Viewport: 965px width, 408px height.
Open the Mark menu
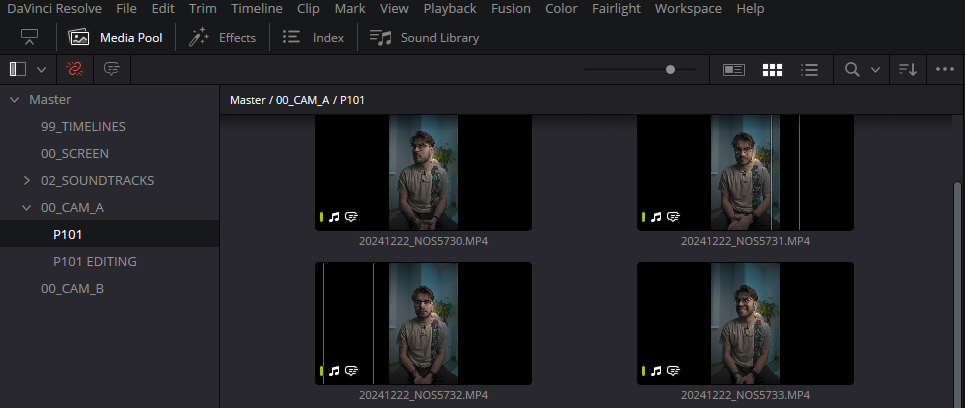tap(350, 9)
